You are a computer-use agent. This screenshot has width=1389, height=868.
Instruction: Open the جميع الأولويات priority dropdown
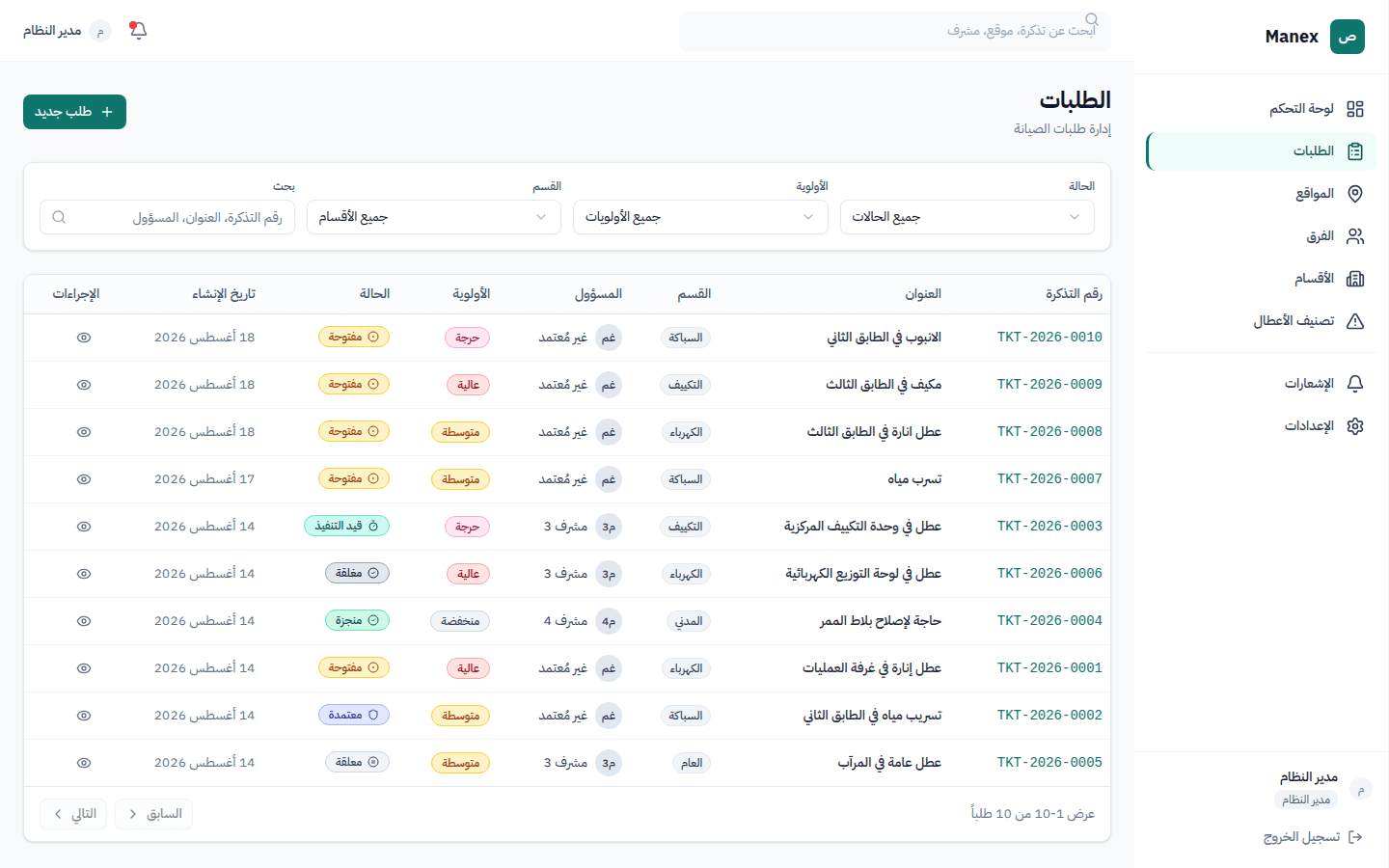[700, 217]
